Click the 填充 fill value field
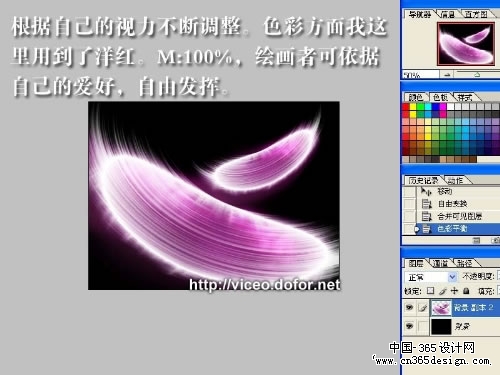This screenshot has width=500, height=375. pos(499,291)
